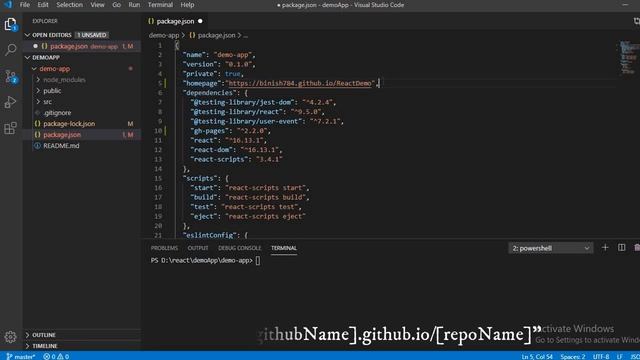Click the unsaved dot on the package.json tab
The width and height of the screenshot is (640, 360).
pos(200,21)
